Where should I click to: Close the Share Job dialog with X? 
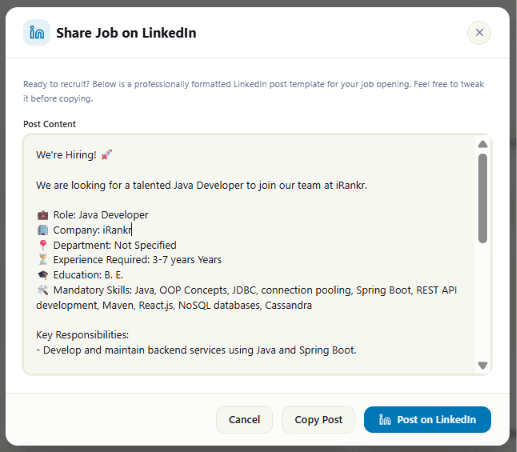479,33
